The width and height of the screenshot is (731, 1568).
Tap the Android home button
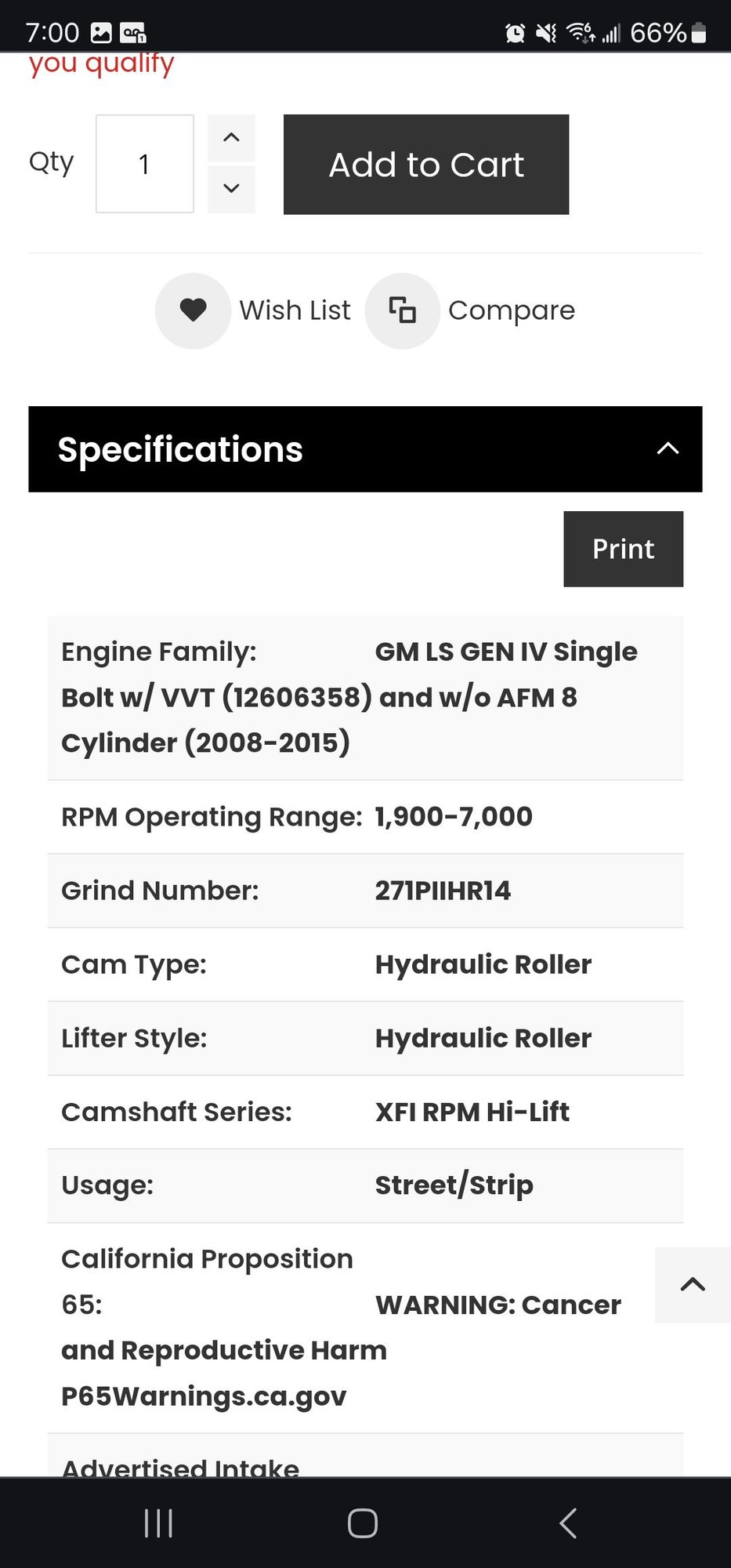(x=363, y=1523)
